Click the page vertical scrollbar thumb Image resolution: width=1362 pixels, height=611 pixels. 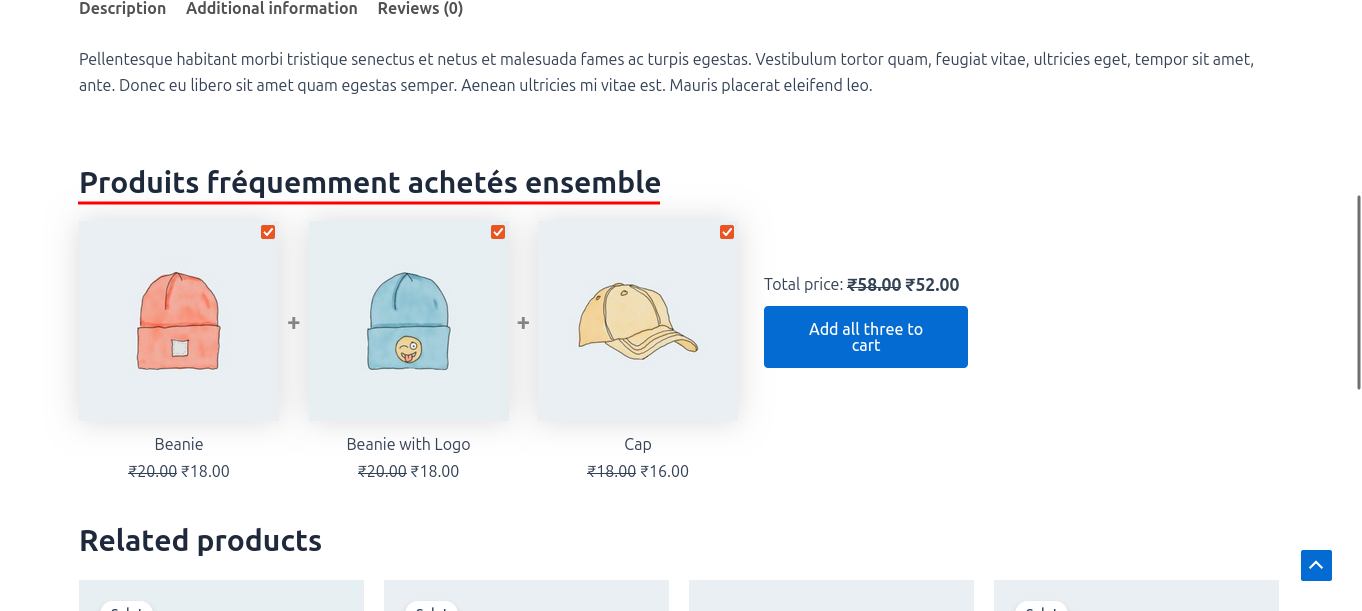coord(1358,292)
